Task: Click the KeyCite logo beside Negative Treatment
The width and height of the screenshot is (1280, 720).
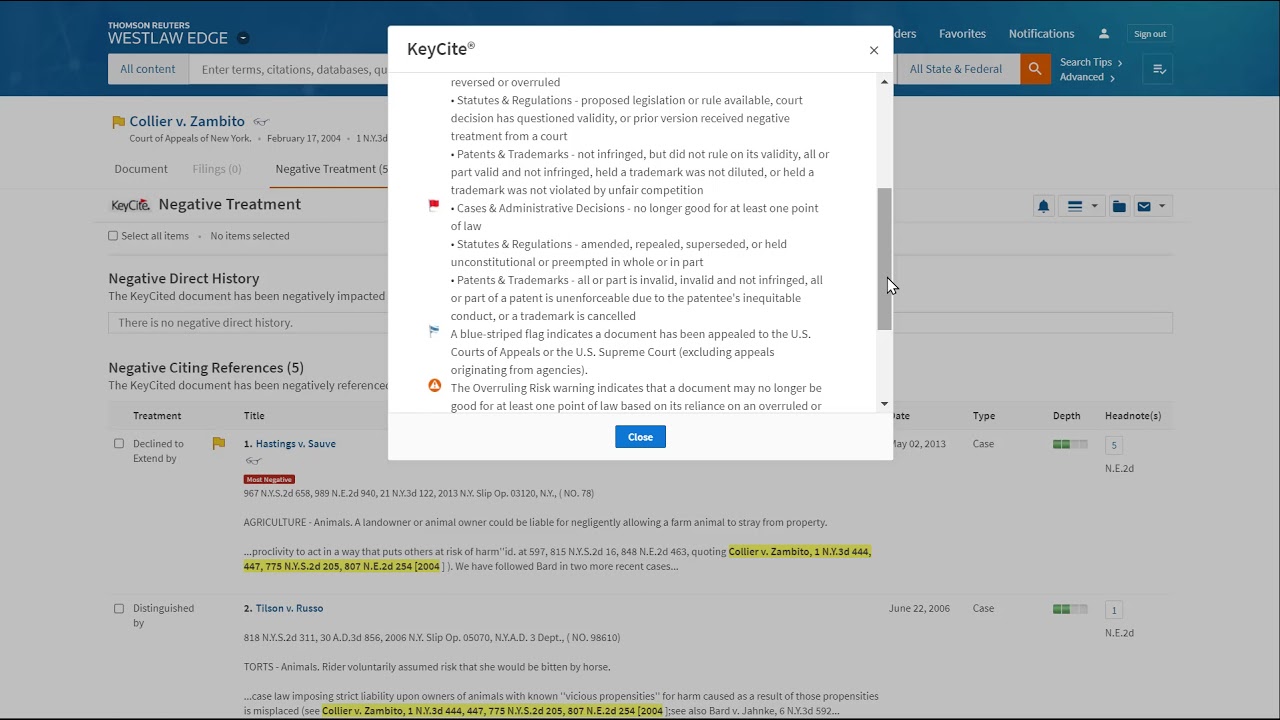Action: 130,205
